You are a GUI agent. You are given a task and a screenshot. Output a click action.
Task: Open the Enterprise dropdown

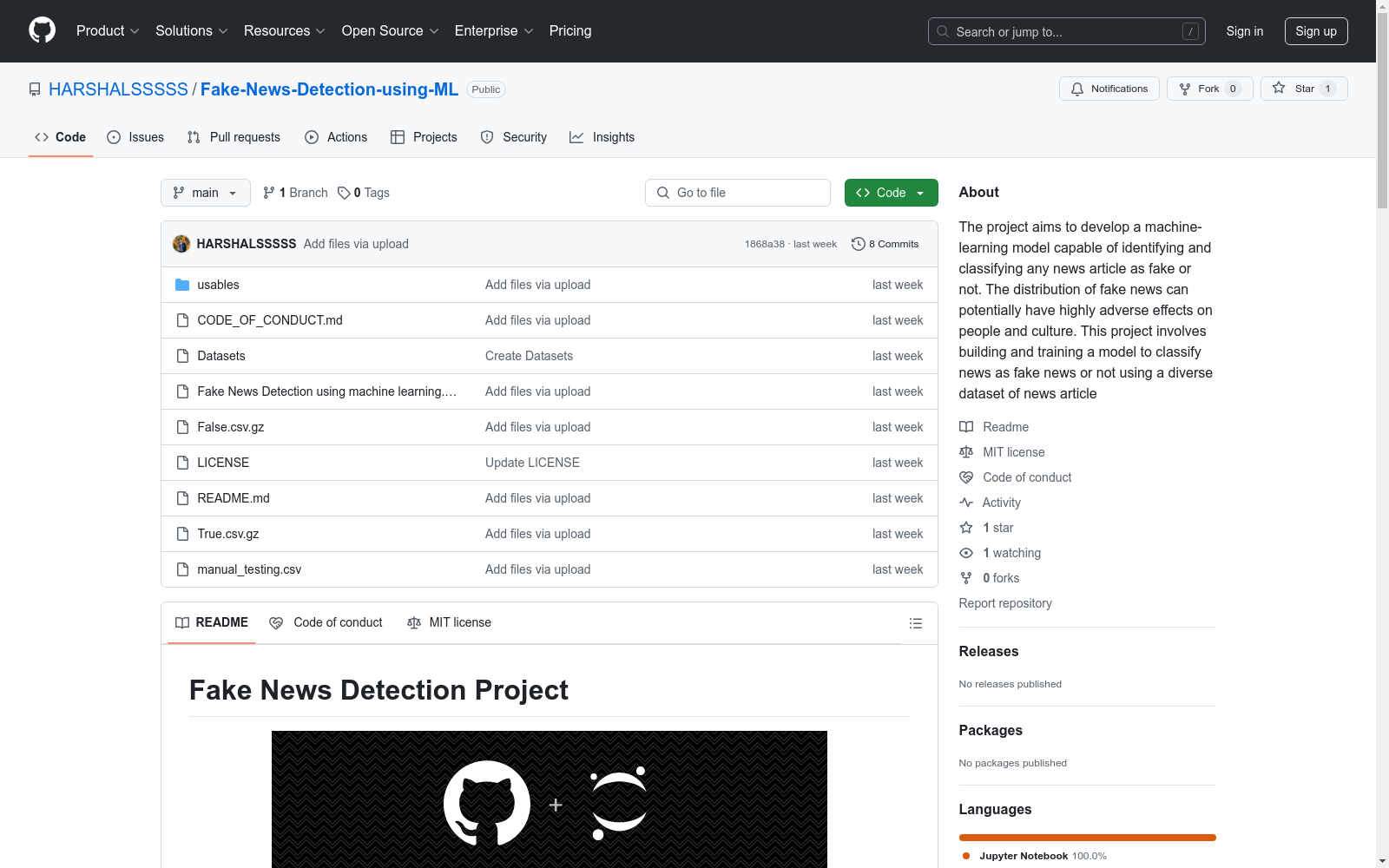click(494, 31)
